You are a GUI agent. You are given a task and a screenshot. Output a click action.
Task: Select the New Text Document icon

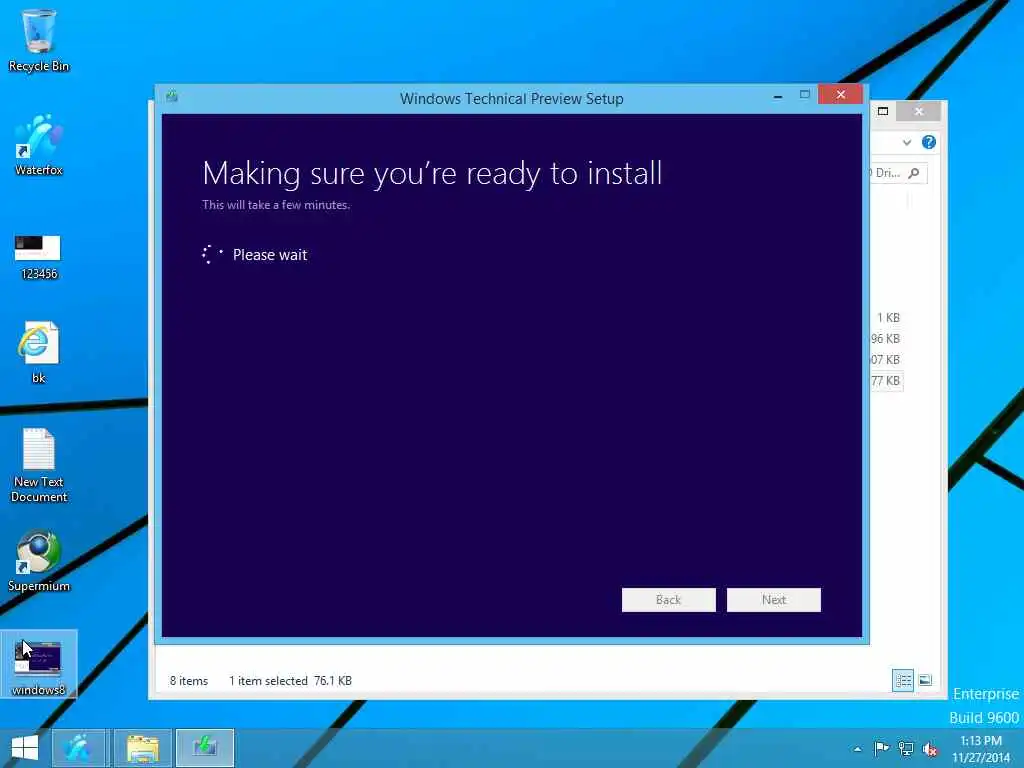[39, 465]
